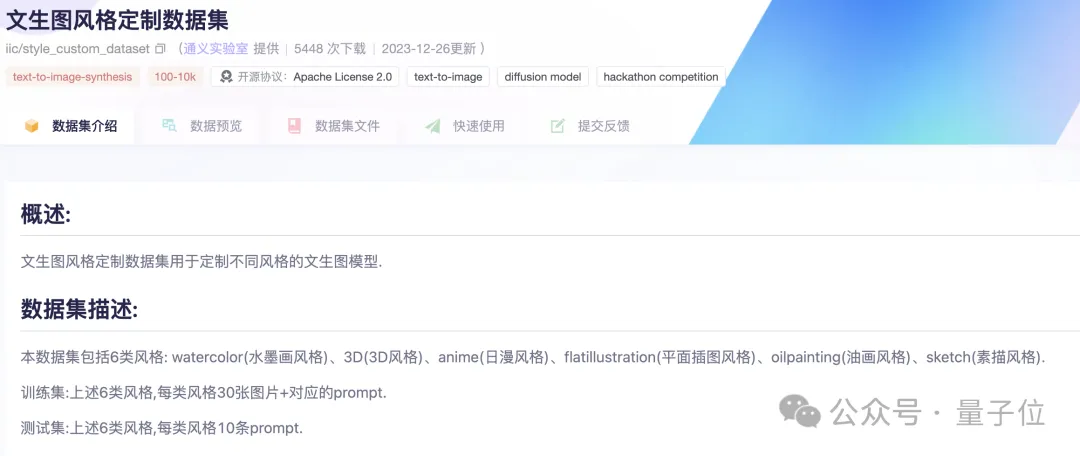Screen dimensions: 1080x456
Task: Select the text-to-image tag
Action: point(447,77)
